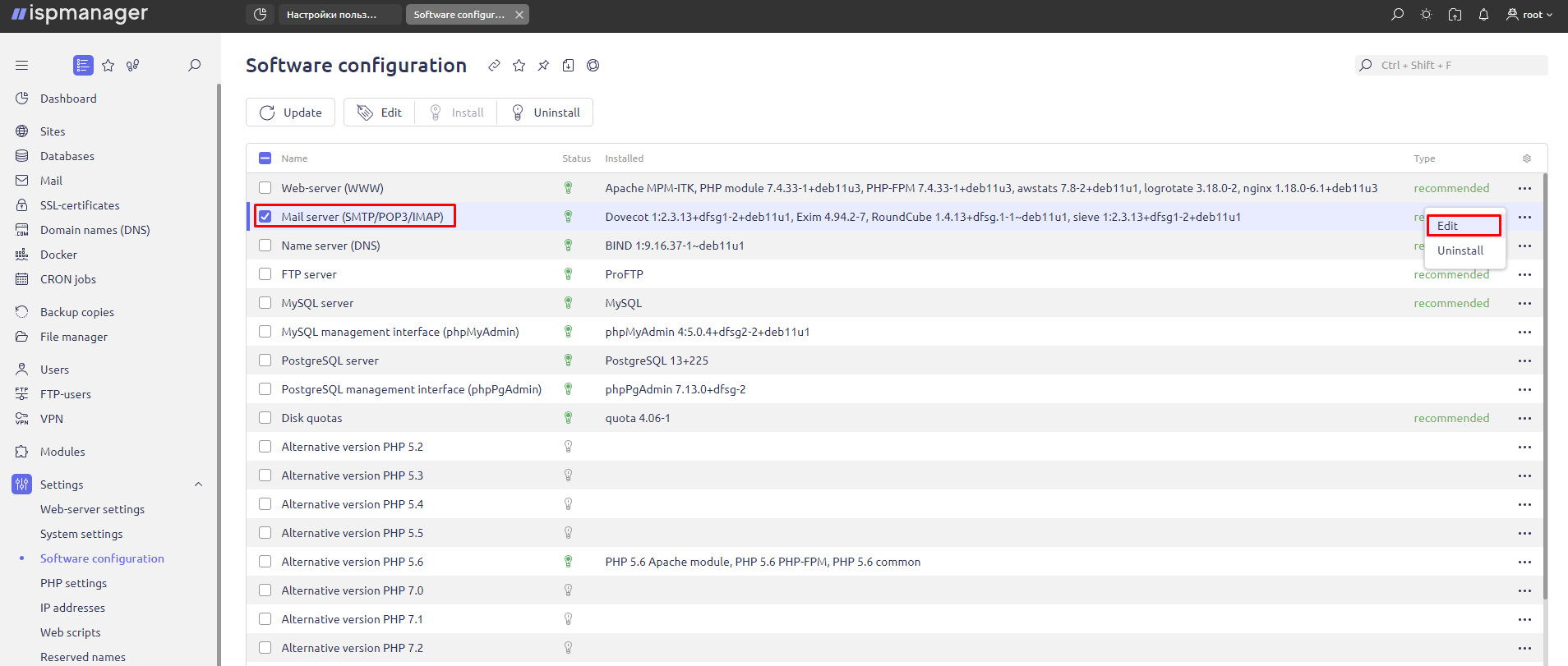Switch to the Настройки польз... tab
Viewport: 1568px width, 666px height.
point(340,15)
